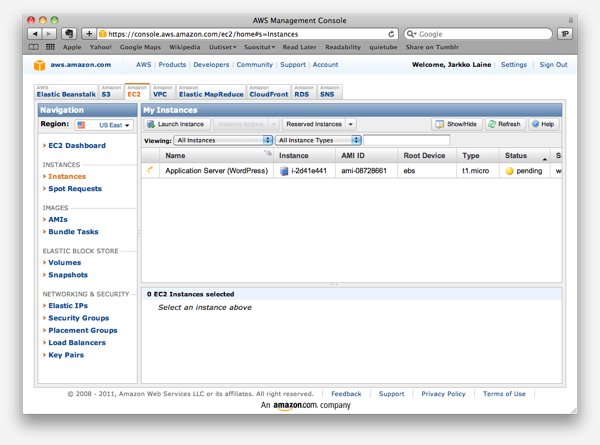600x445 pixels.
Task: Click the browser back arrow button
Action: click(x=35, y=33)
